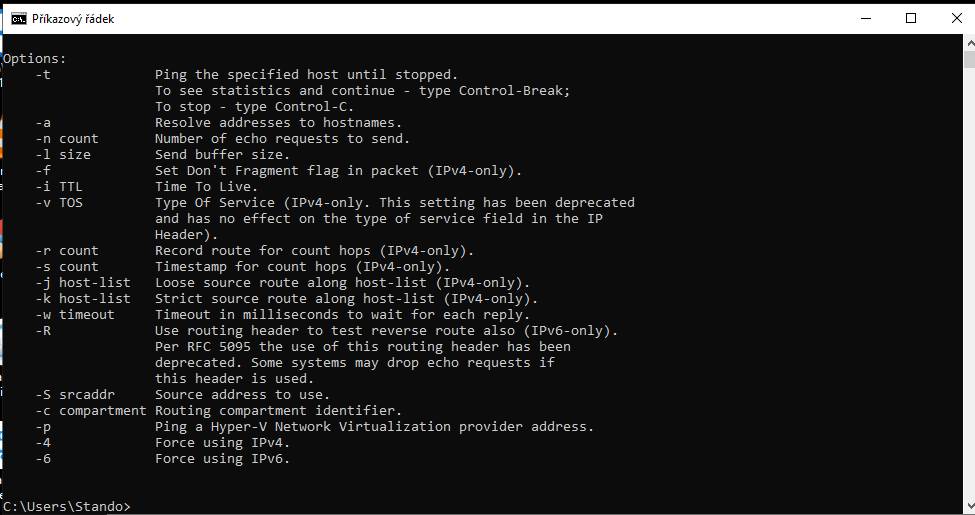Open the Command Prompt system menu icon
The image size is (975, 515).
(19, 19)
